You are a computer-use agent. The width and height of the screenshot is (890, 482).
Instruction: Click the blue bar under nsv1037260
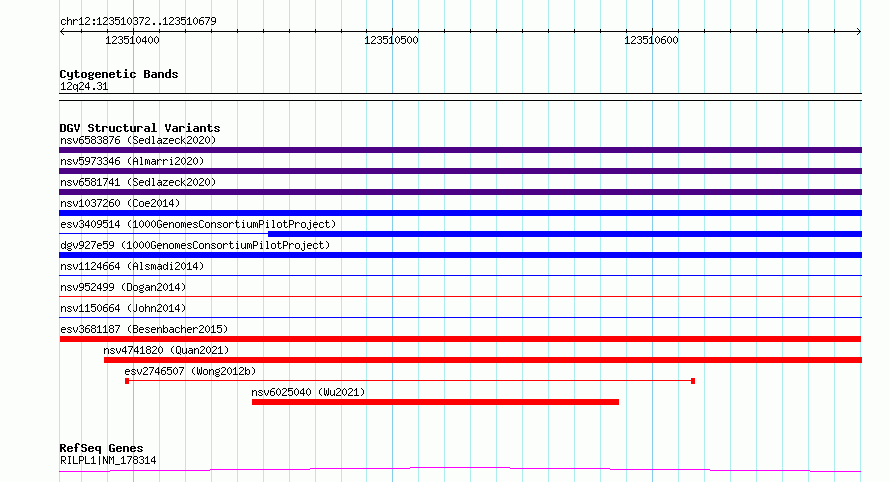tap(460, 213)
